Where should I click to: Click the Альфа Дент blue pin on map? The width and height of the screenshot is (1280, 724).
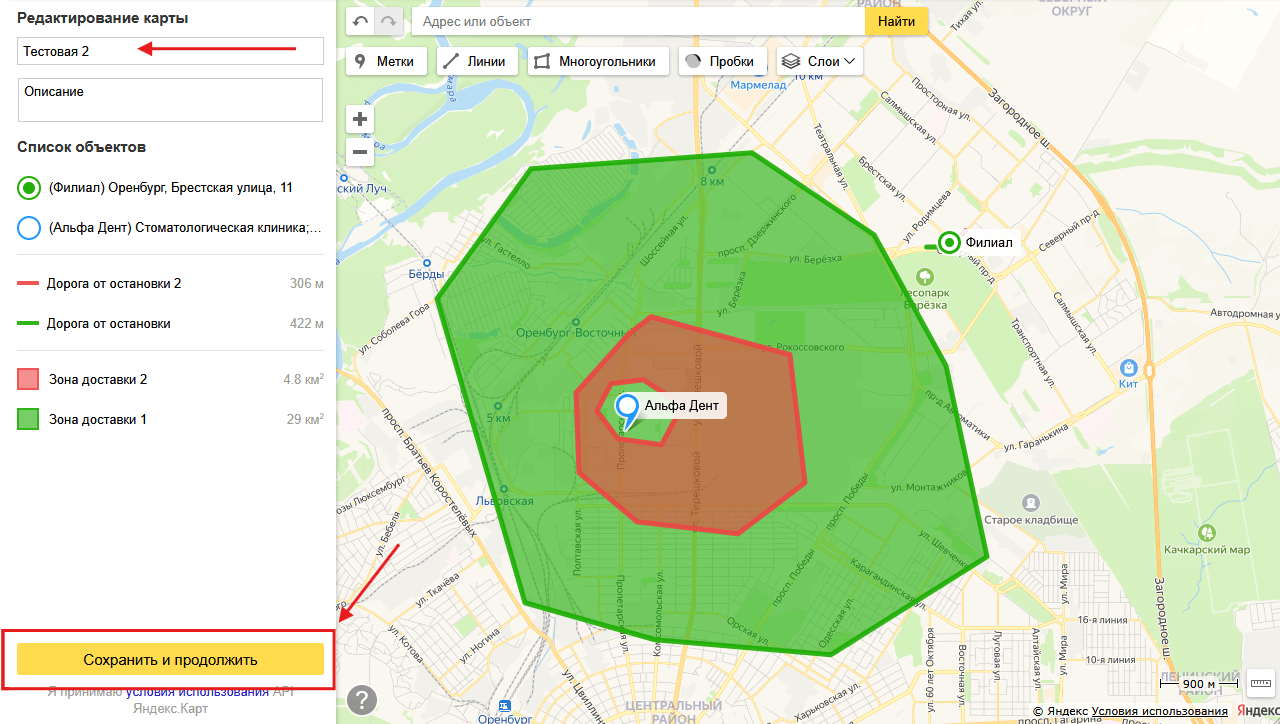pos(627,410)
